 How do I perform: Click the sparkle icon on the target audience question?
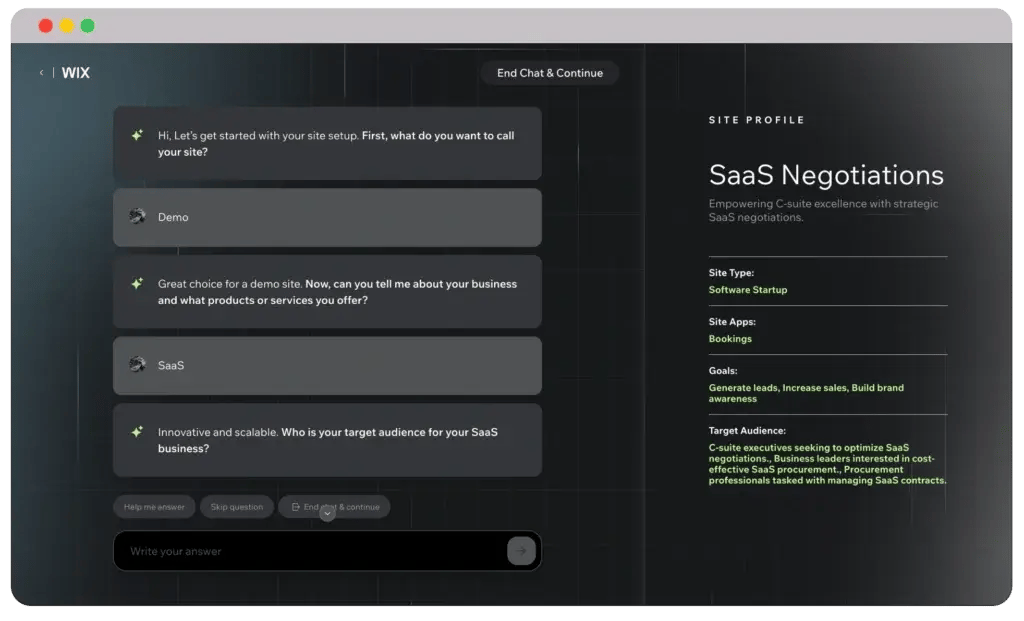(137, 432)
